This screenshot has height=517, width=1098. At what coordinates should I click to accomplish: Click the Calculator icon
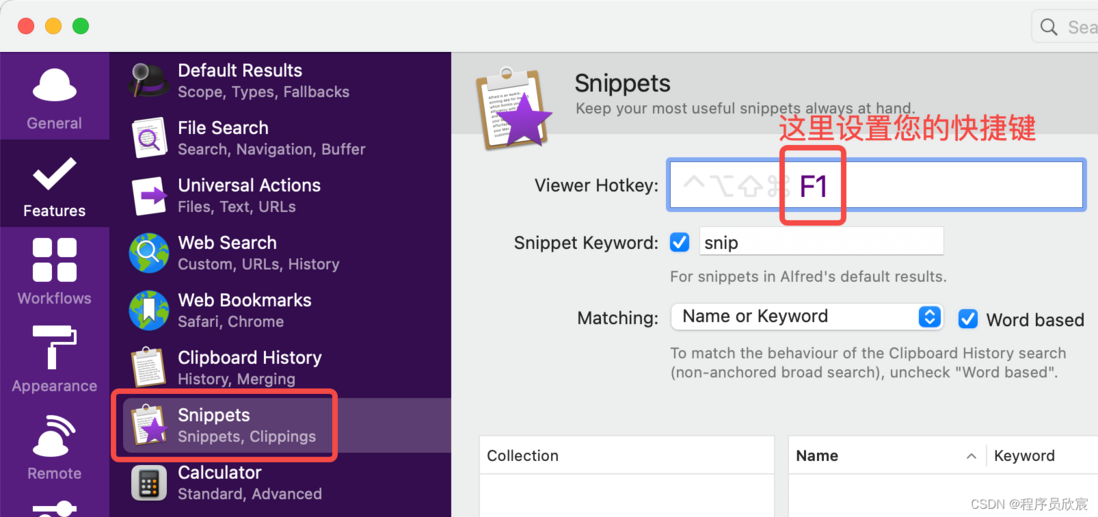tap(148, 483)
